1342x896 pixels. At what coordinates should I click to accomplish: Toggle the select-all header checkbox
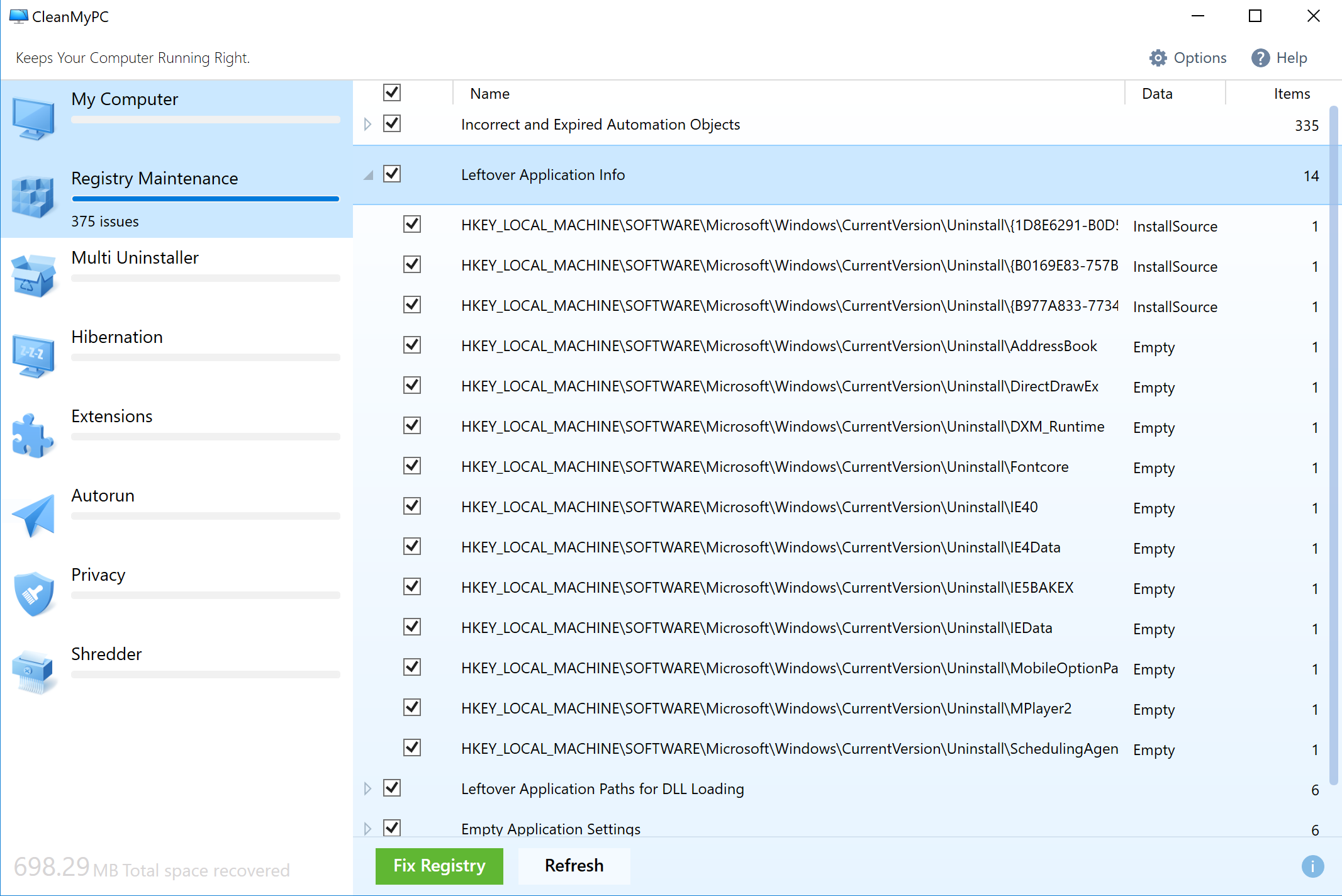point(392,92)
